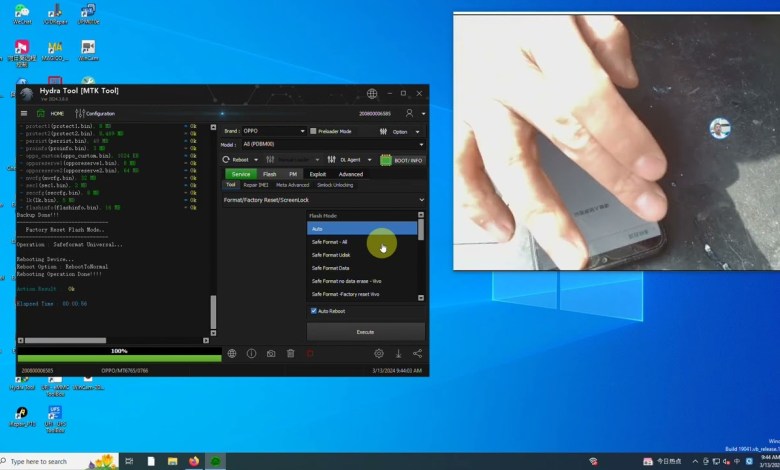Click the Execute button
780x470 pixels.
click(366, 332)
